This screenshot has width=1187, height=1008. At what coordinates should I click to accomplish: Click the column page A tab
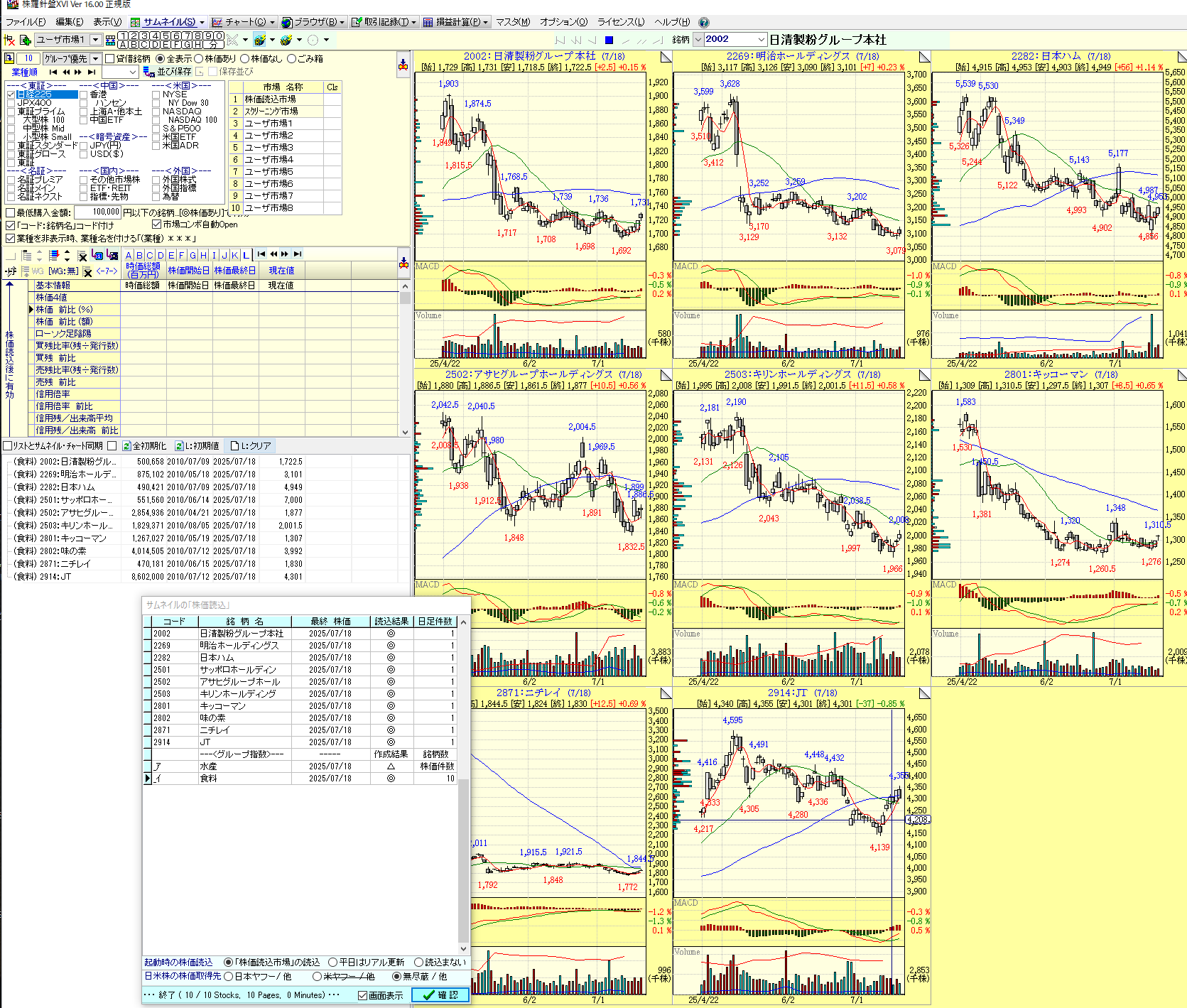(x=129, y=255)
